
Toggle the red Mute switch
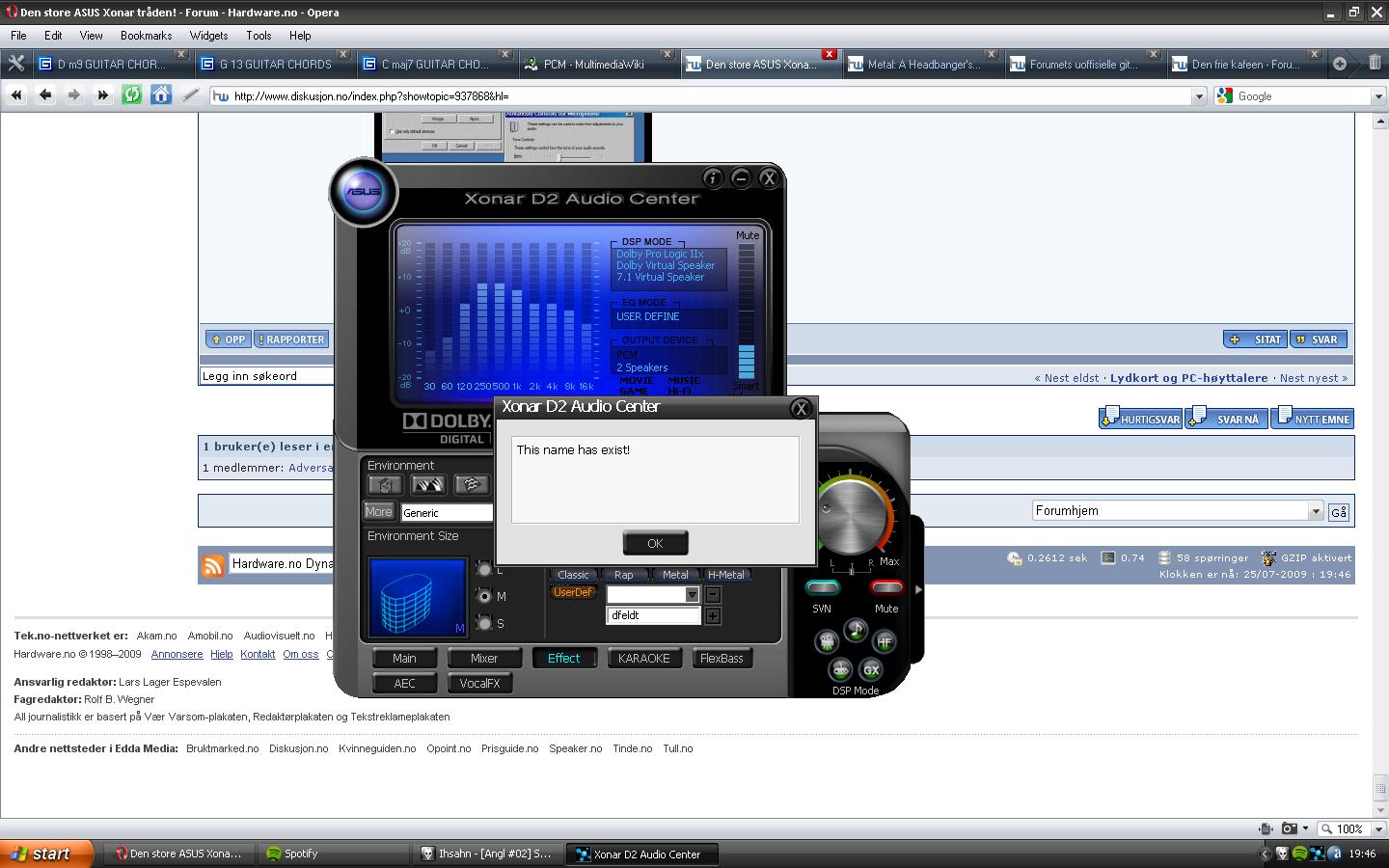point(886,587)
